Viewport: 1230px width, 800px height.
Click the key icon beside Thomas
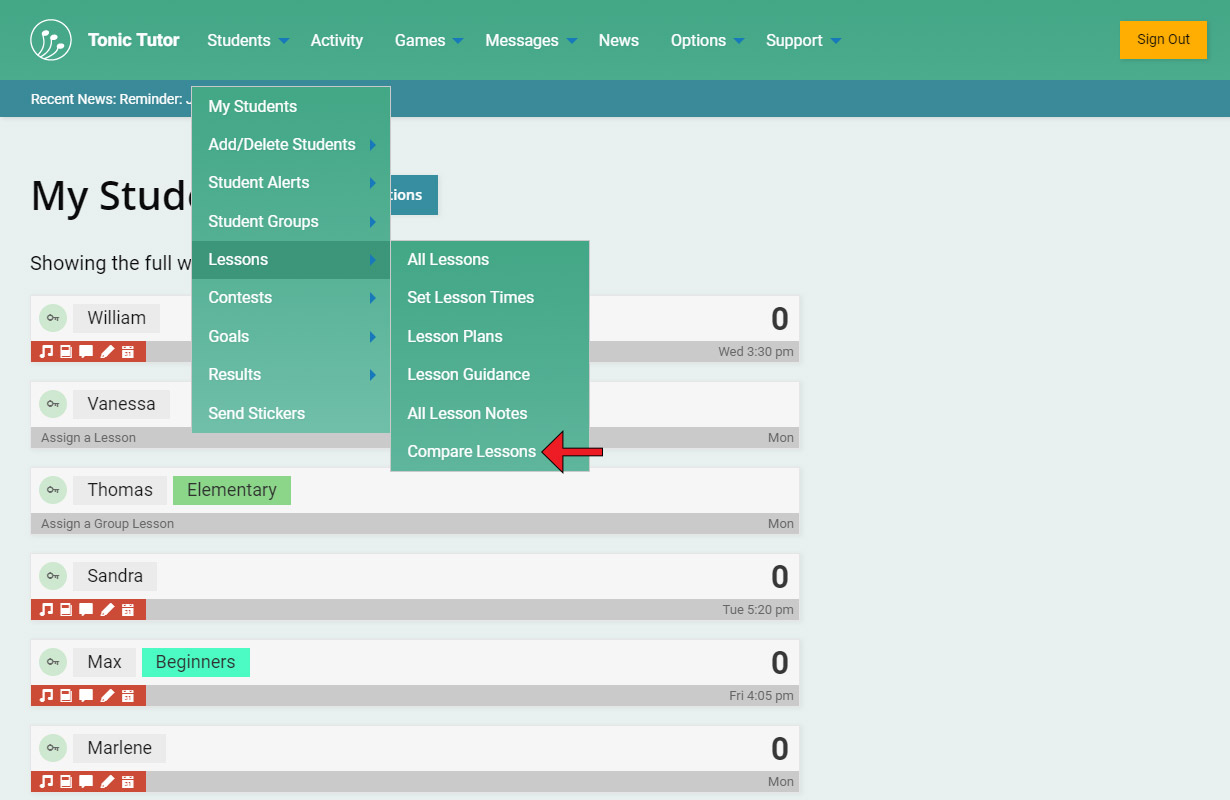(x=53, y=490)
